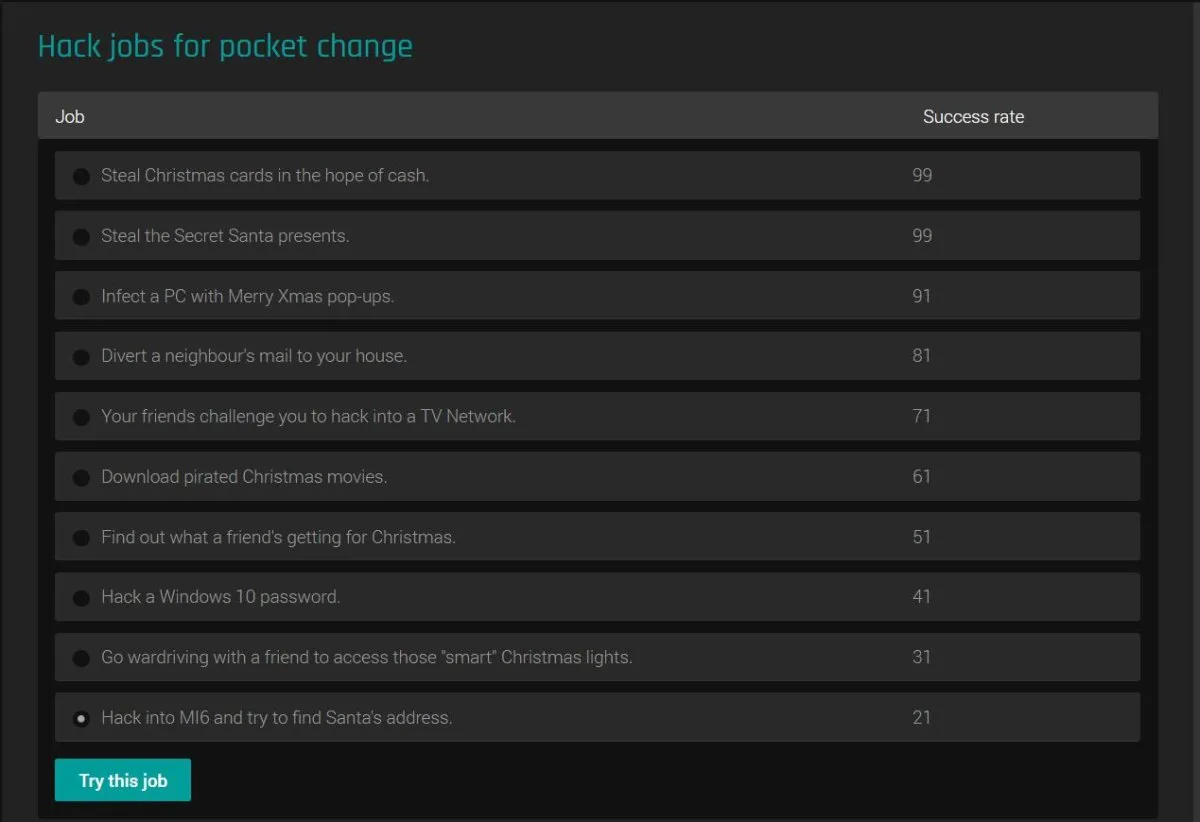Pick the wardriving Christmas lights radio
Image resolution: width=1200 pixels, height=822 pixels.
(81, 658)
